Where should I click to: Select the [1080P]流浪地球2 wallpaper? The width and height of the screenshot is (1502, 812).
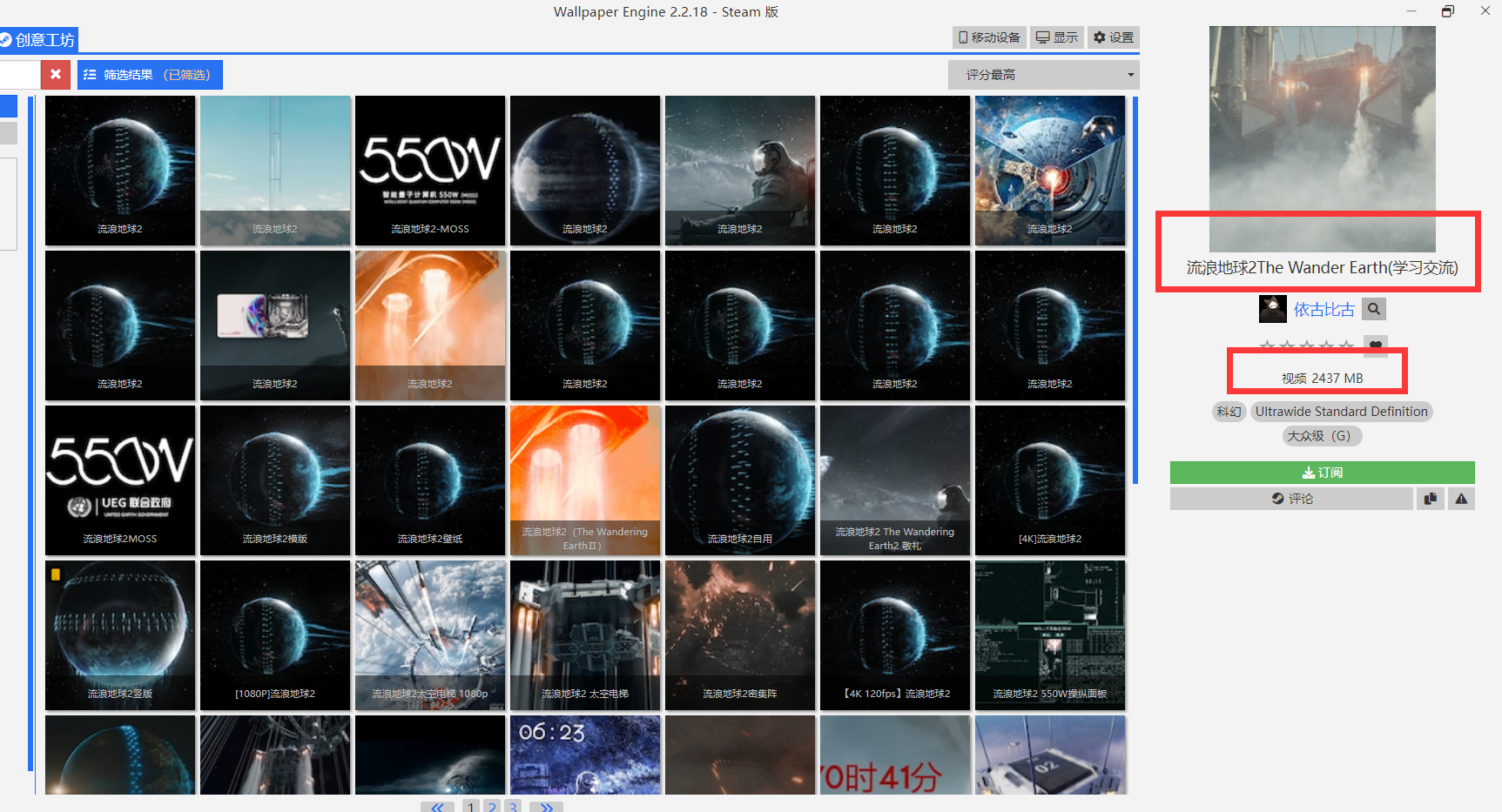click(x=275, y=635)
